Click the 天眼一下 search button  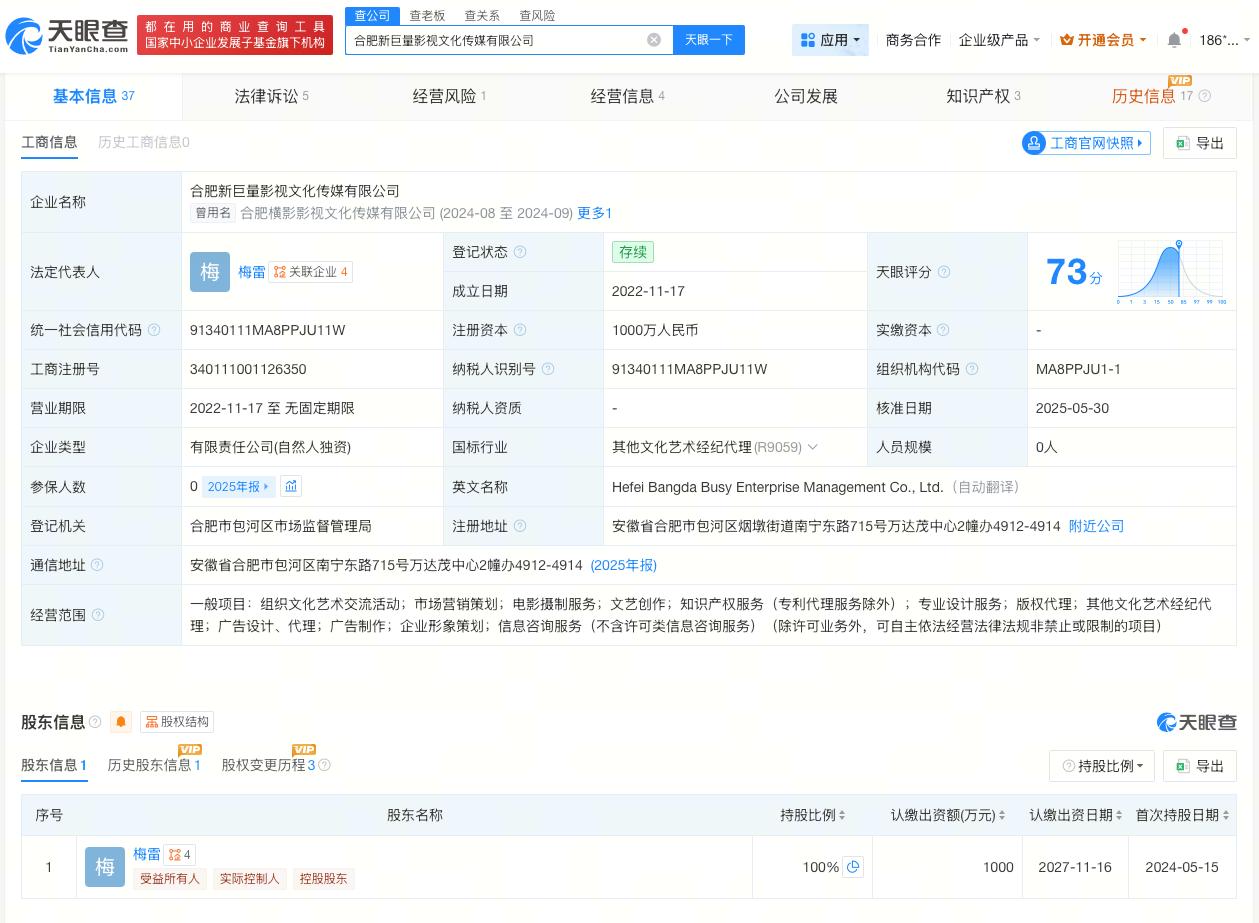coord(709,40)
